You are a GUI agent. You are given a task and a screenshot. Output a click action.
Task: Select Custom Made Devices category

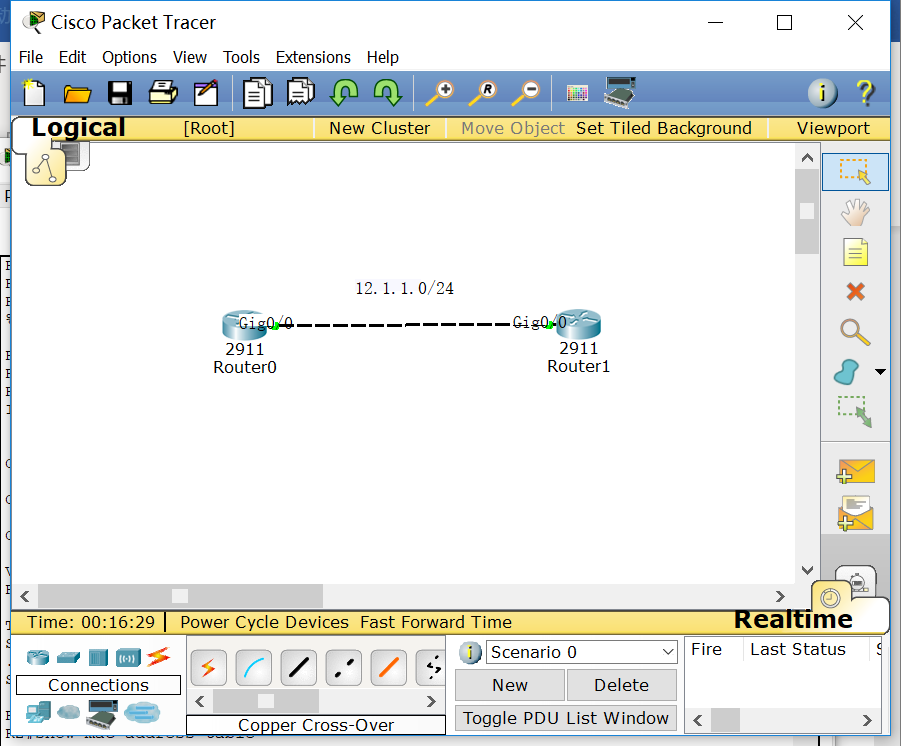tap(102, 713)
